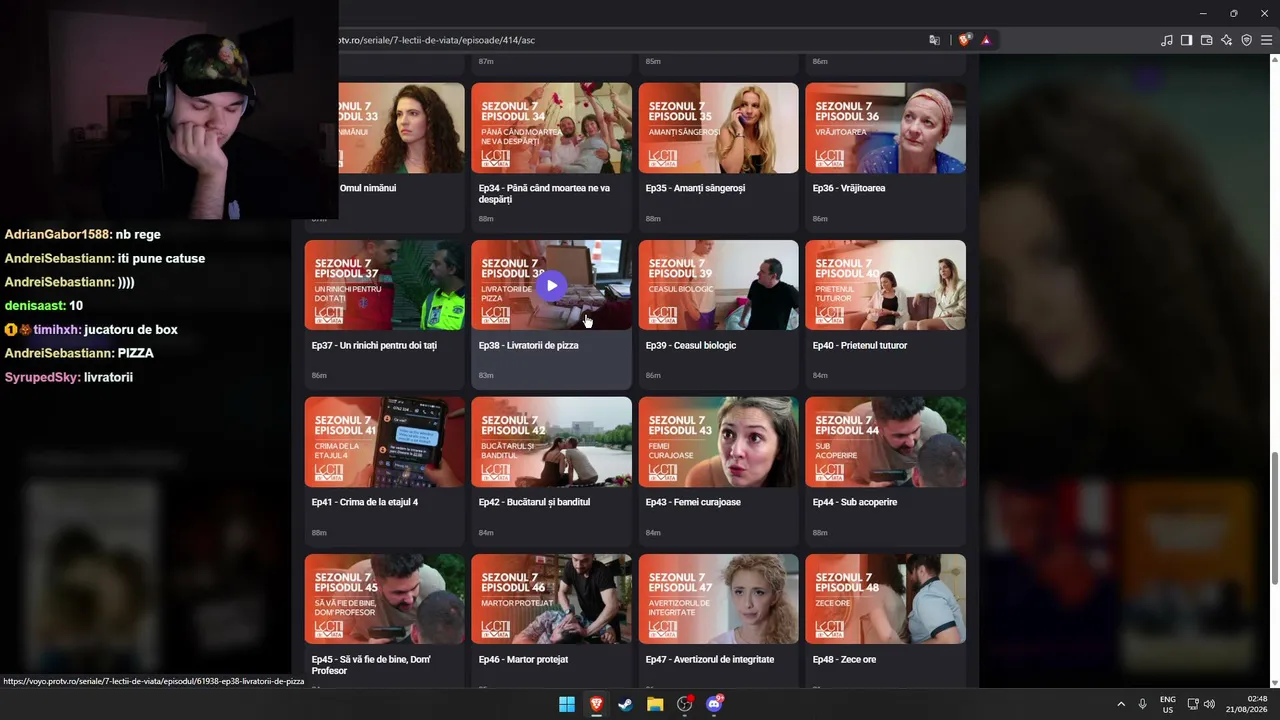Viewport: 1280px width, 720px height.
Task: Open Episode 36 Vrăjitoarea thumbnail
Action: 885,128
